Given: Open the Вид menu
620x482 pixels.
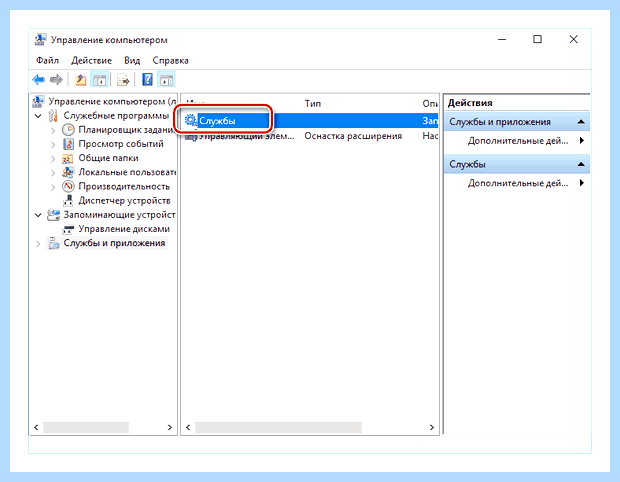Looking at the screenshot, I should [132, 60].
